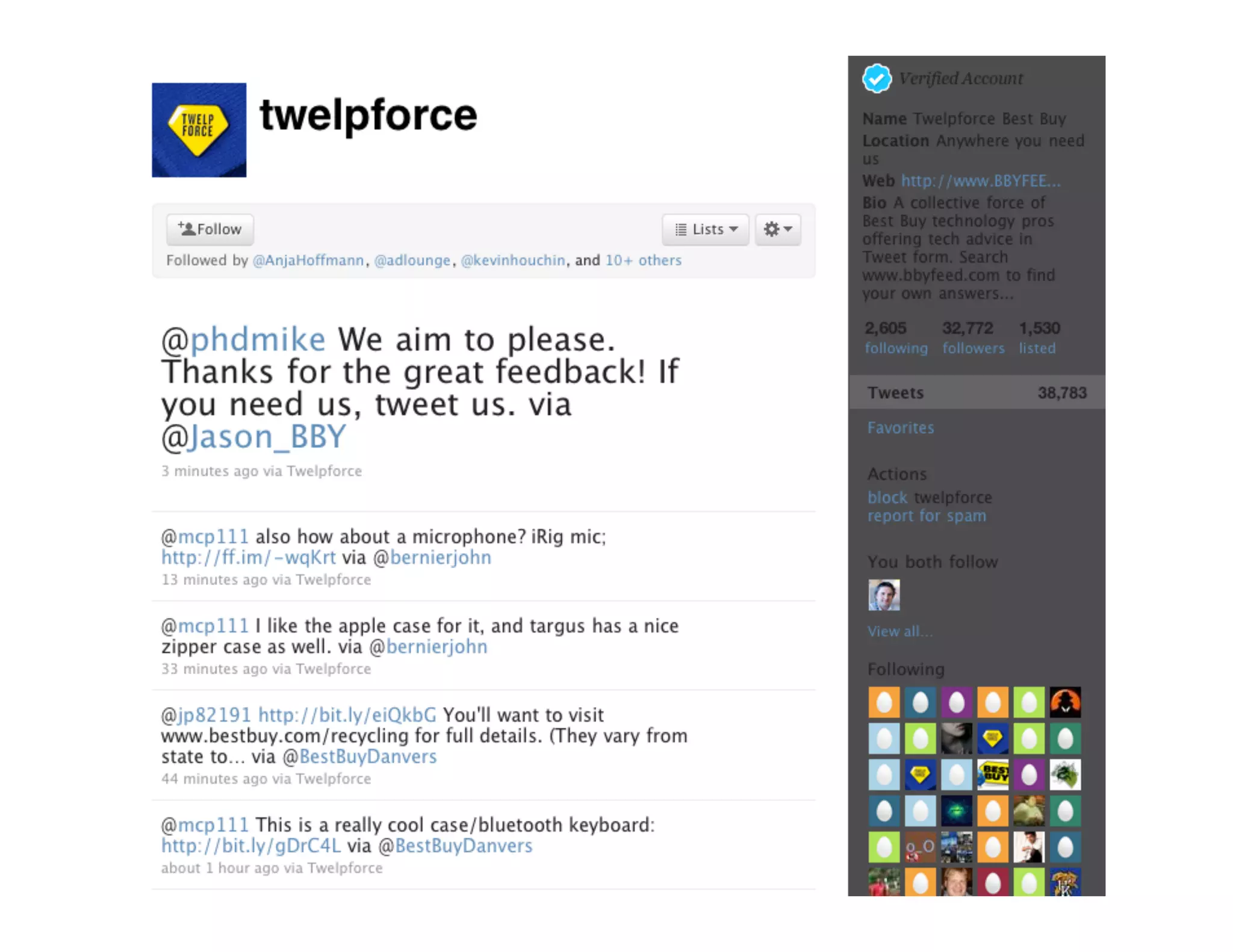Expand the Lists dropdown menu
This screenshot has height=952, width=1233.
[x=706, y=229]
